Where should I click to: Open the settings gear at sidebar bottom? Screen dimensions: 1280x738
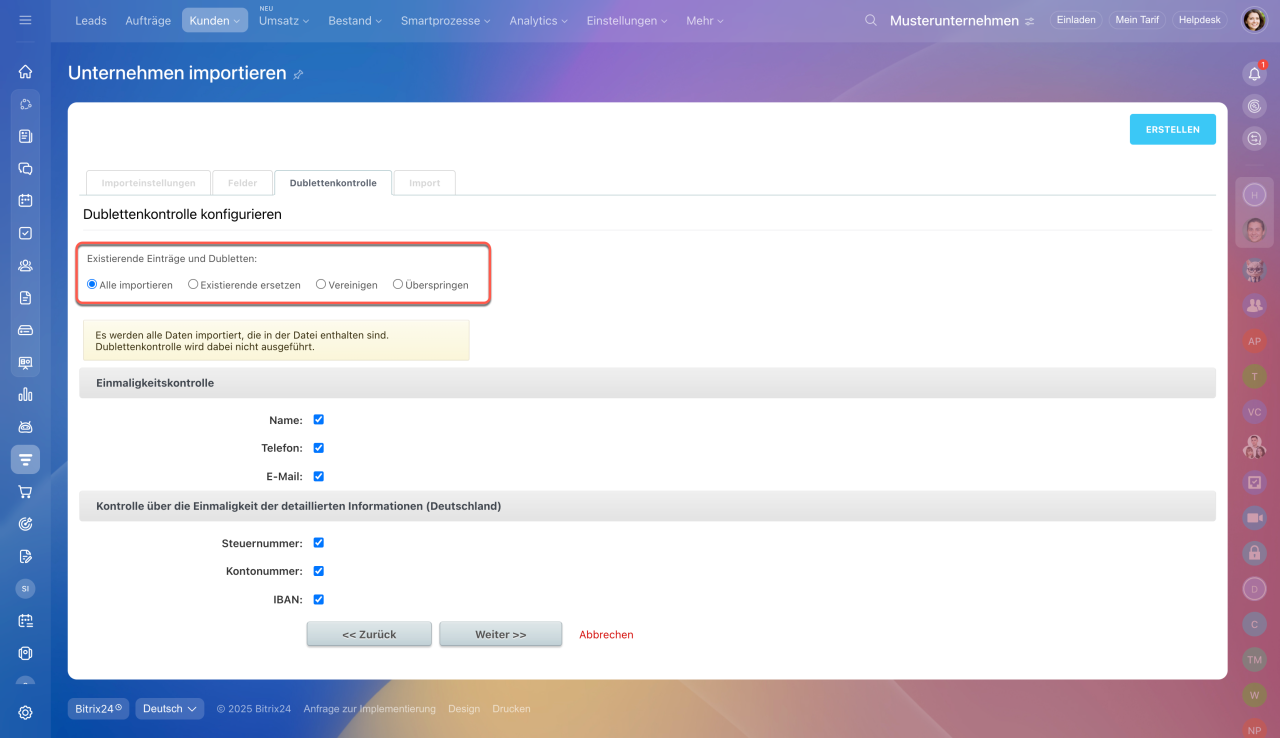coord(25,712)
